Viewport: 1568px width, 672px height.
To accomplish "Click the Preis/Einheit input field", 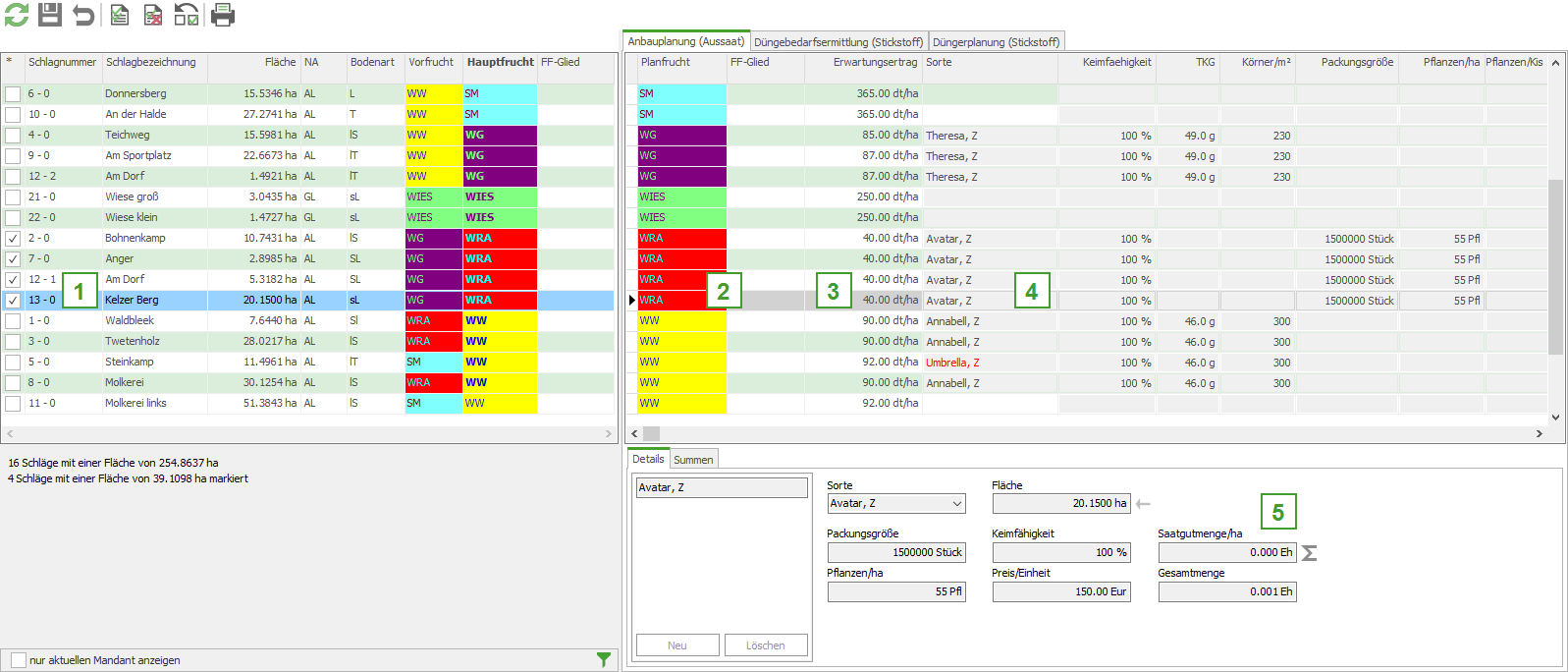I will tap(1060, 592).
